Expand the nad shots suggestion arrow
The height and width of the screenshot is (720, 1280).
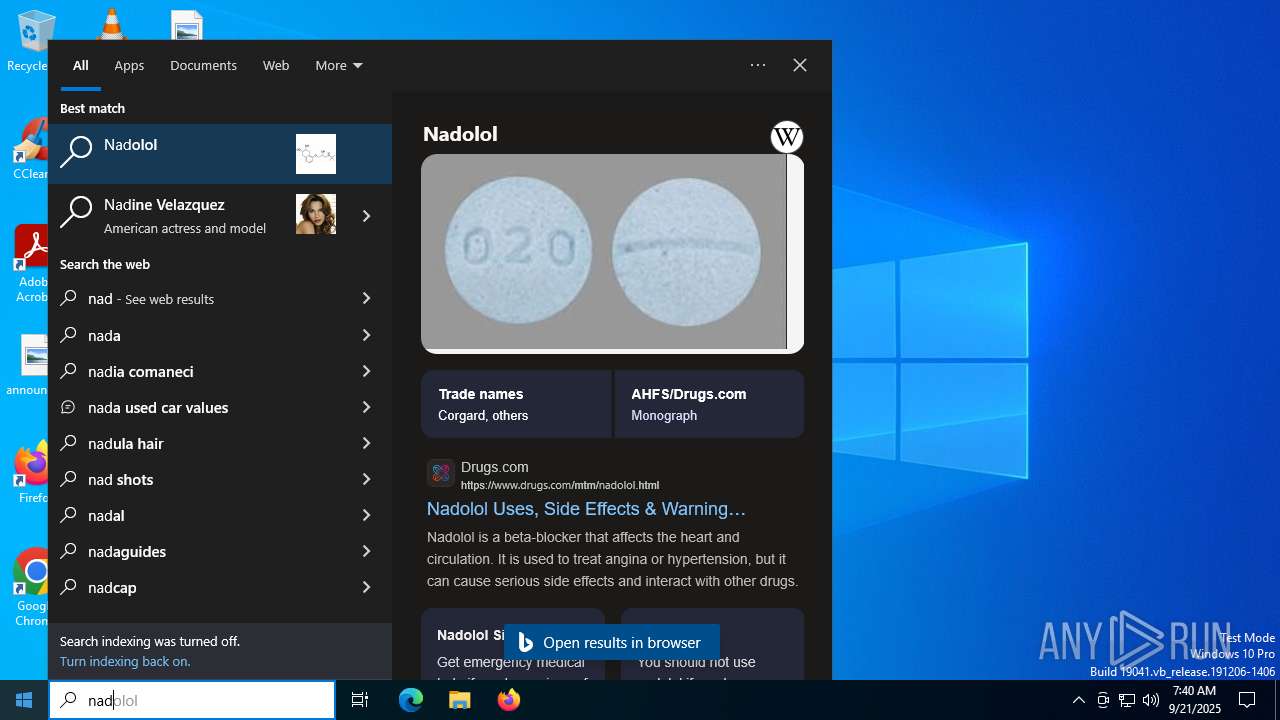point(366,479)
